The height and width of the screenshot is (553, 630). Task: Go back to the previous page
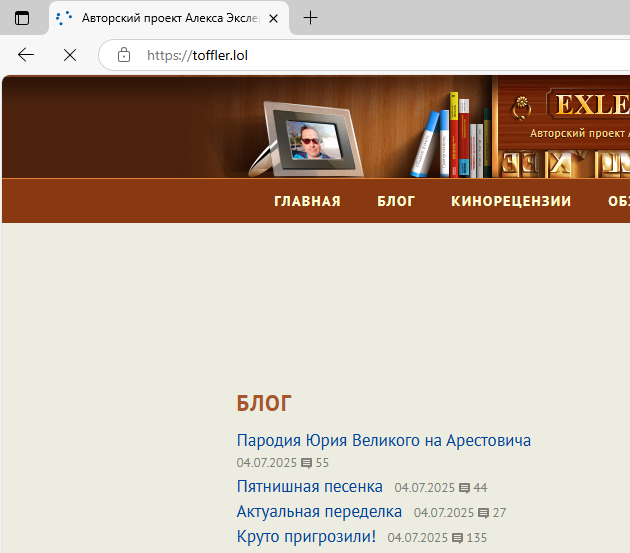tap(27, 55)
